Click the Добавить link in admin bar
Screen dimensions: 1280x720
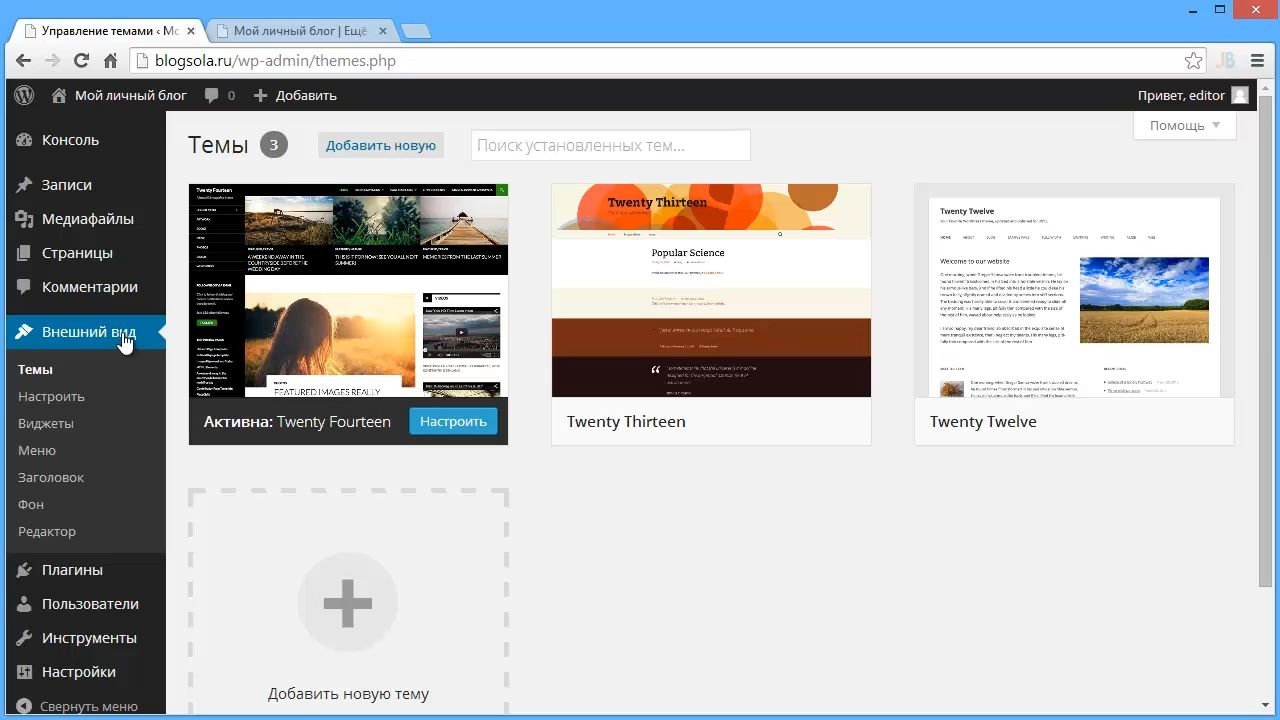306,95
